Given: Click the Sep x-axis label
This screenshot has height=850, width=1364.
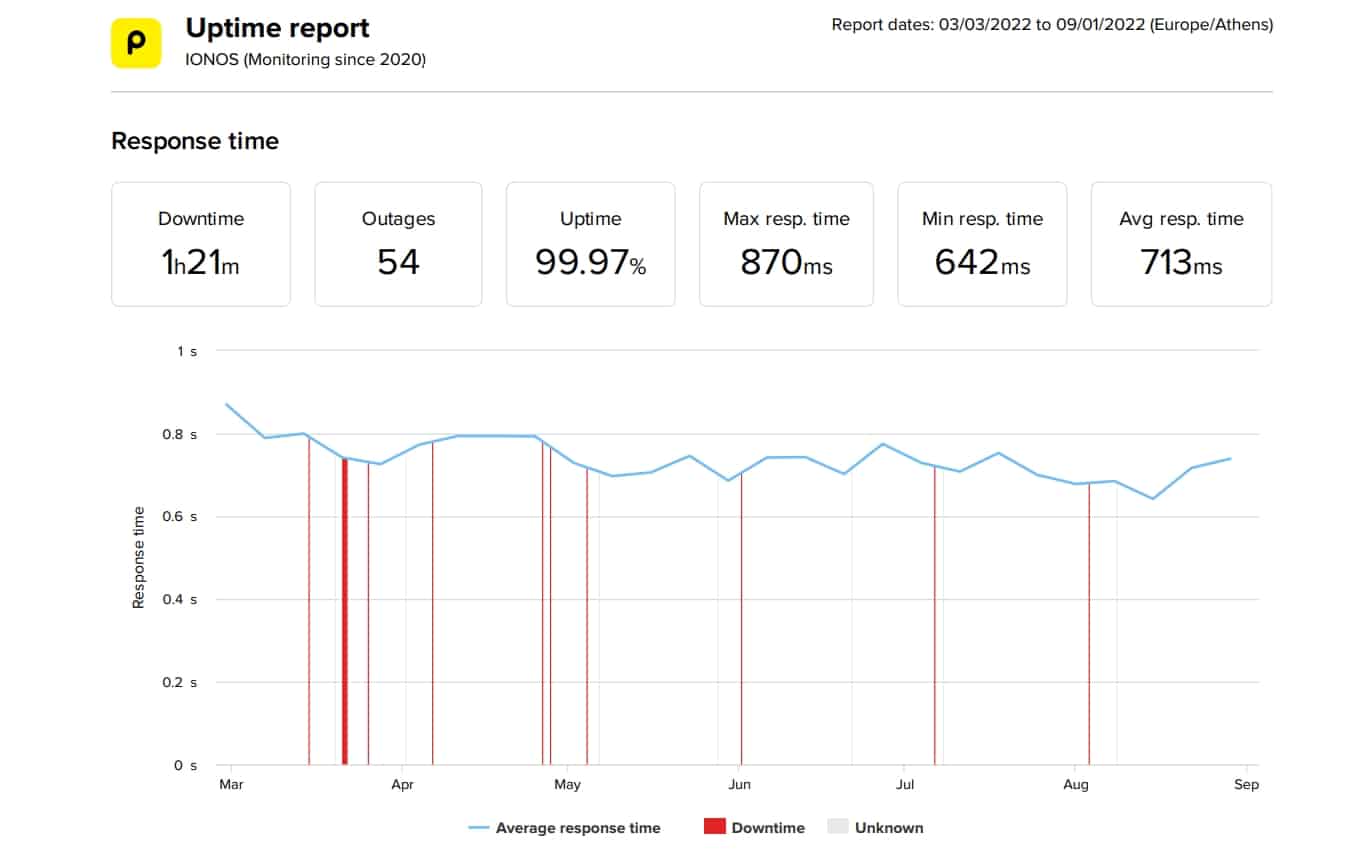Looking at the screenshot, I should (1246, 785).
